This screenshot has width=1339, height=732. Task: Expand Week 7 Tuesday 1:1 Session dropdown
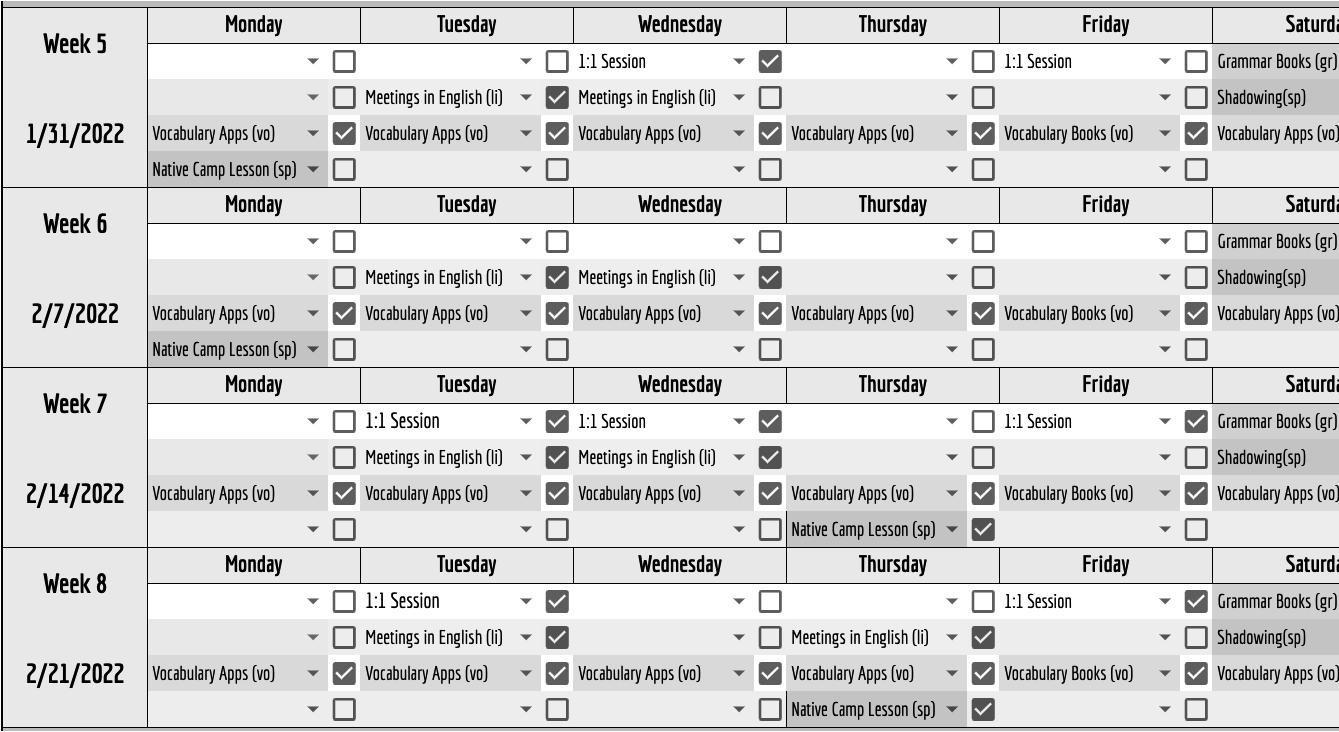[527, 421]
